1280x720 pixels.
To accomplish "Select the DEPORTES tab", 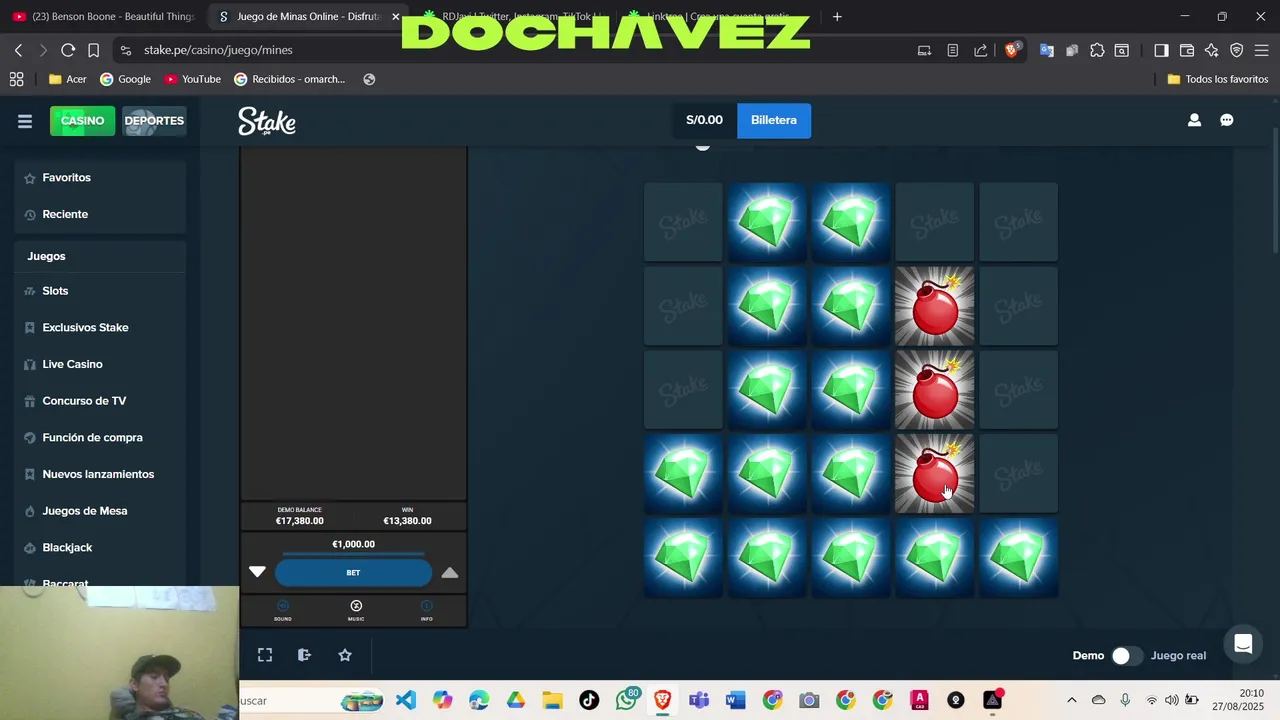I will (x=154, y=121).
